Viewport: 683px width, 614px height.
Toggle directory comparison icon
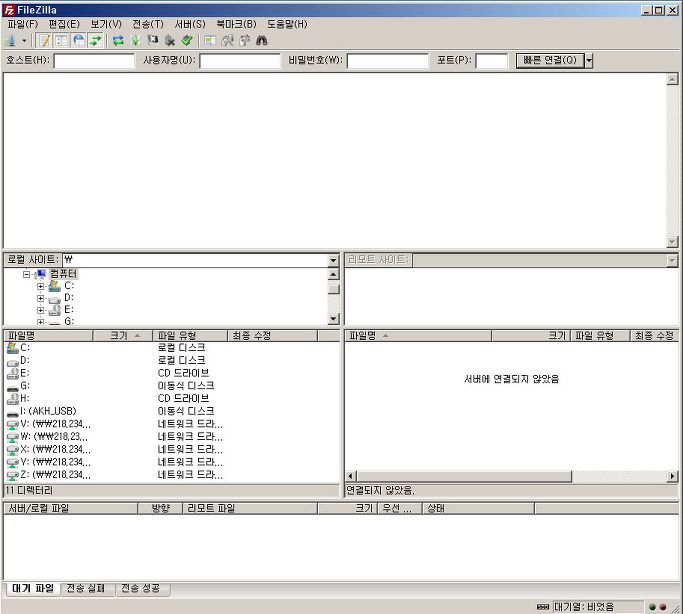point(227,40)
